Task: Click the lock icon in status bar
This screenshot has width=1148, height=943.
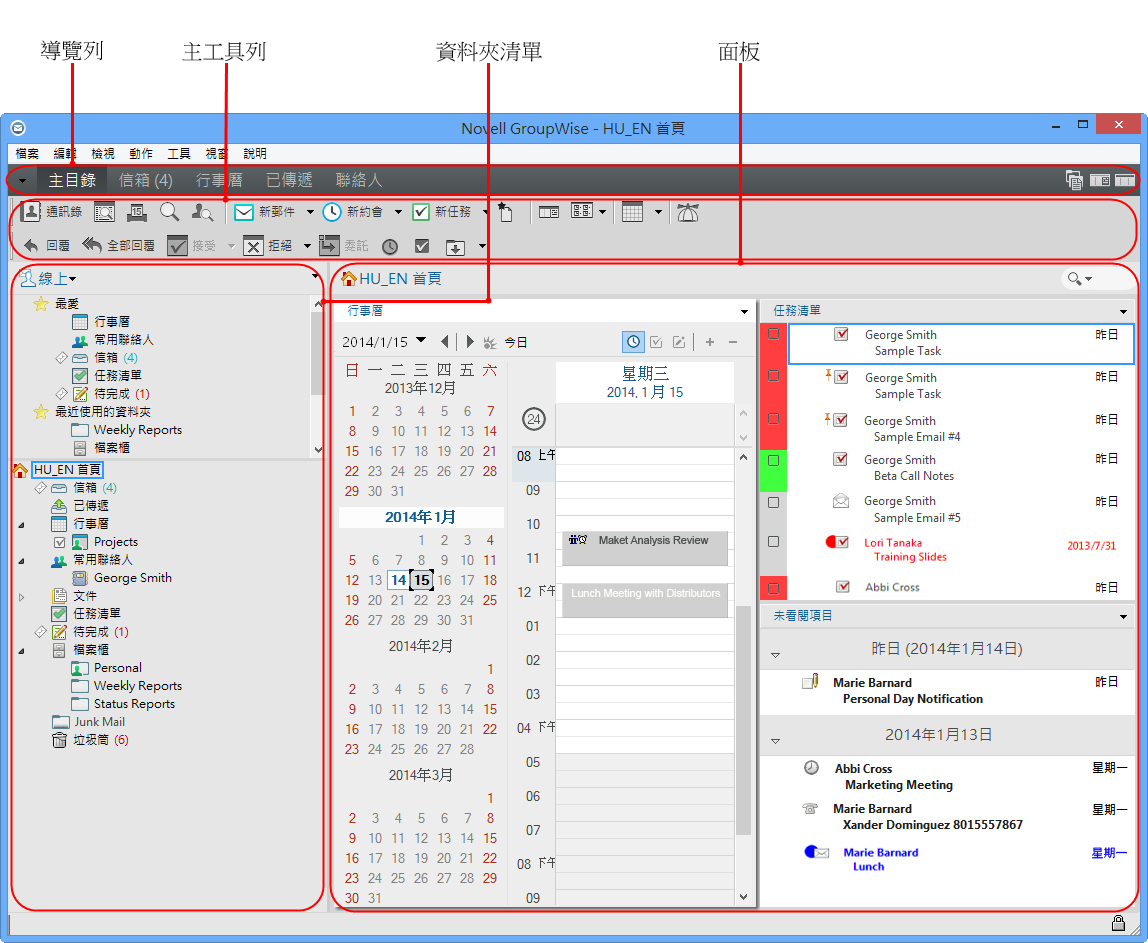Action: 1118,922
